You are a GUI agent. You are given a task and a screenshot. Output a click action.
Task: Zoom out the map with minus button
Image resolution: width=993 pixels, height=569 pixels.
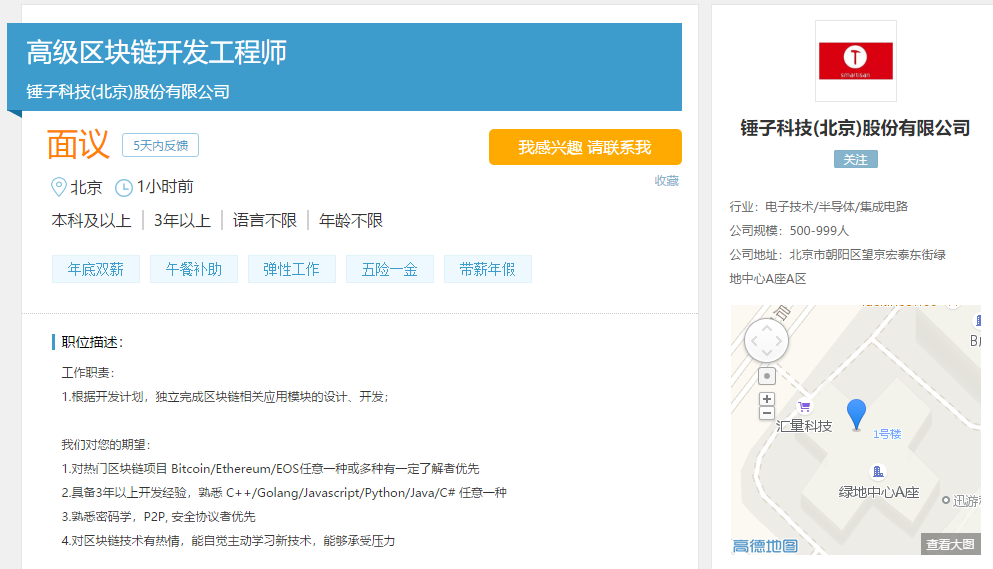(x=767, y=413)
